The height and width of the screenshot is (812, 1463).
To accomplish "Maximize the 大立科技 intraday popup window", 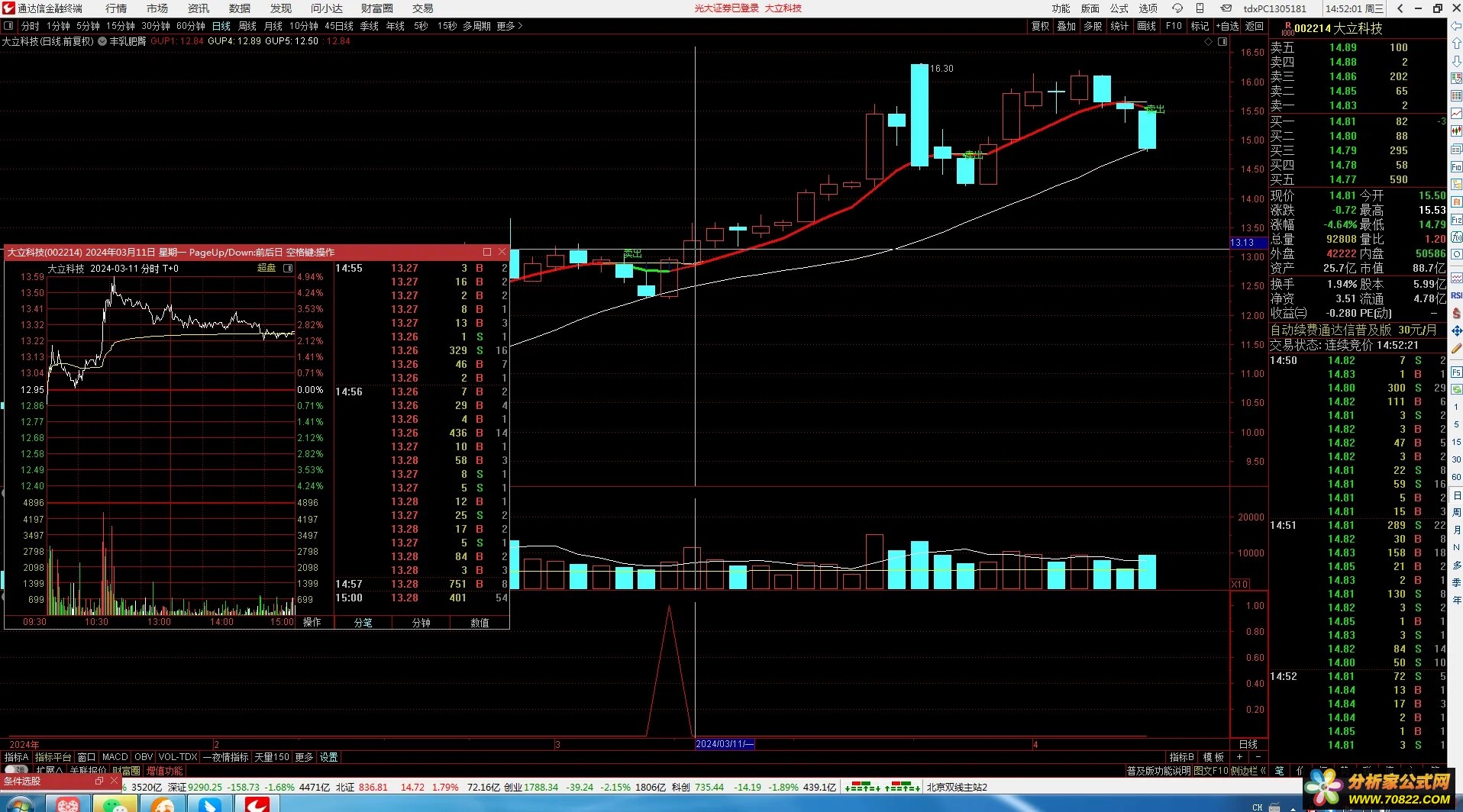I will [x=487, y=252].
